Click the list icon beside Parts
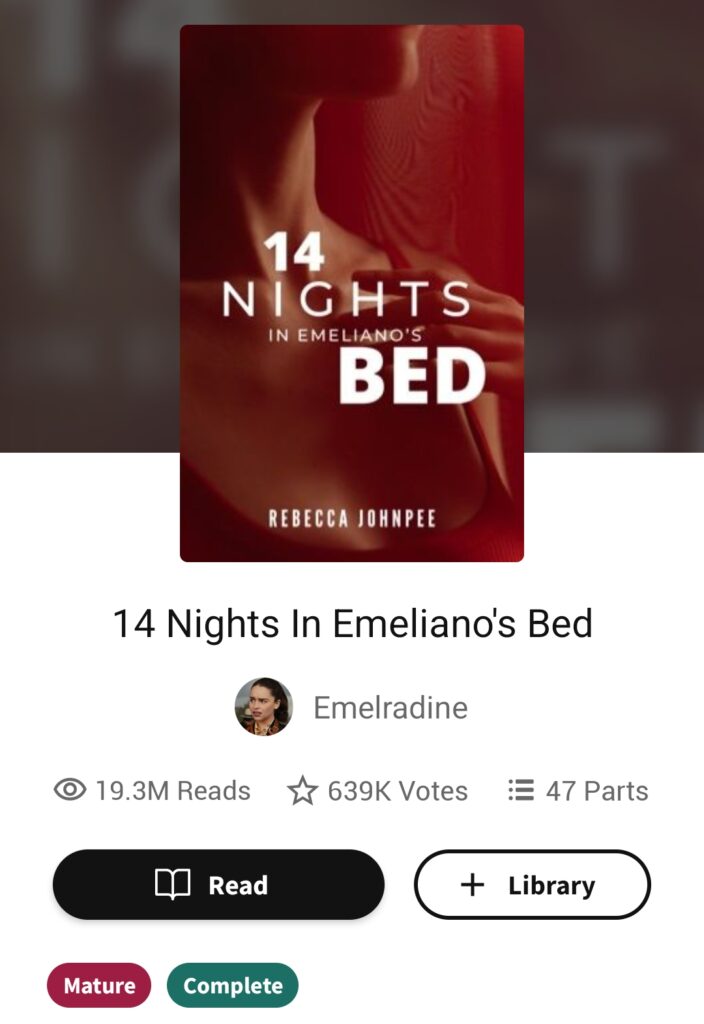704x1024 pixels. [x=520, y=790]
